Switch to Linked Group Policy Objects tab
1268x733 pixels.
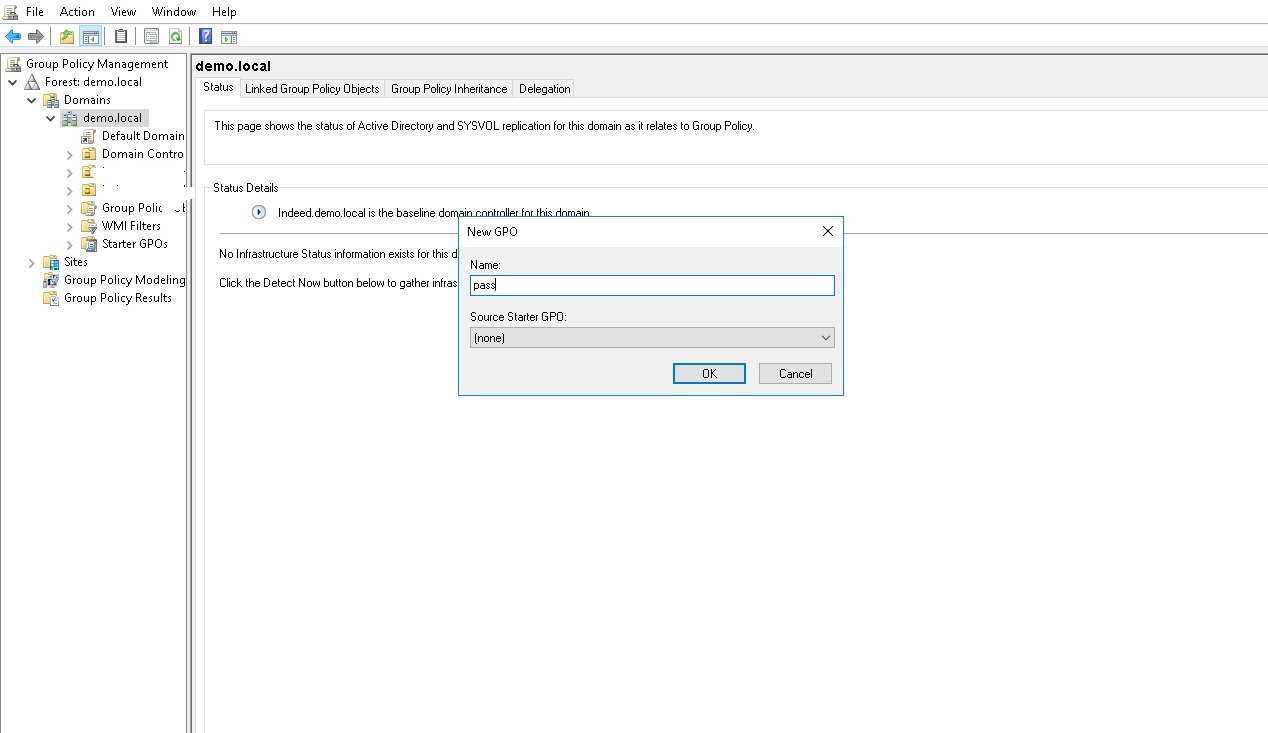tap(312, 89)
